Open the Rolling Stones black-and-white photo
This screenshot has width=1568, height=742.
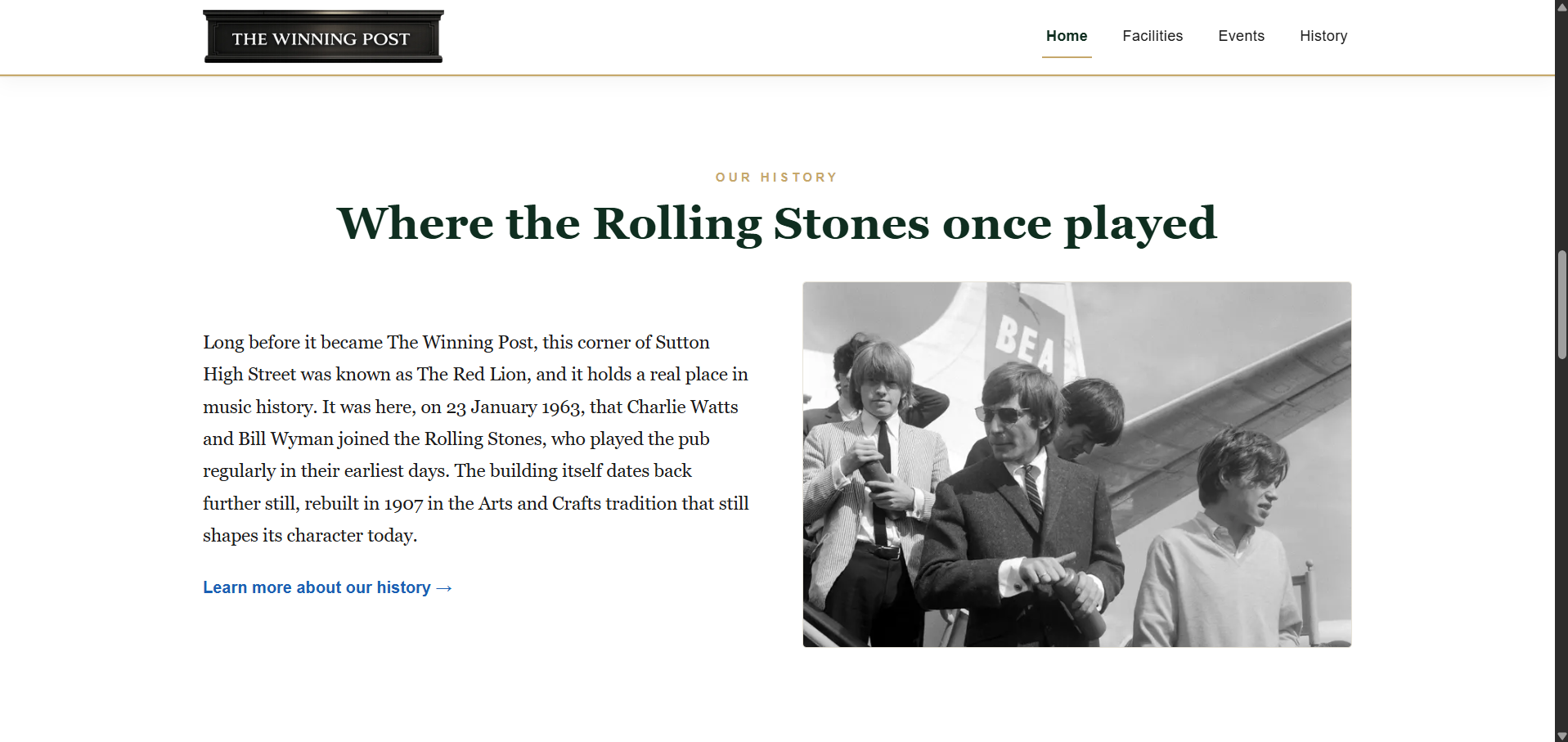pyautogui.click(x=1076, y=465)
